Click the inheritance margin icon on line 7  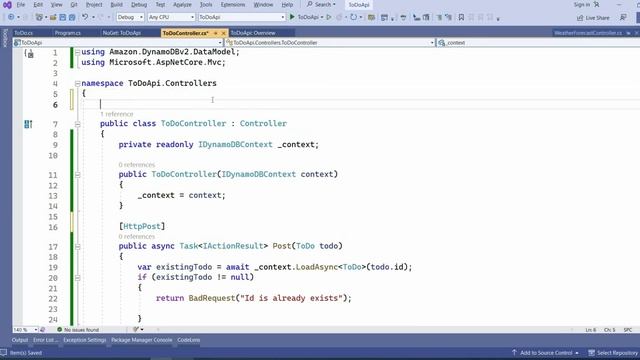pyautogui.click(x=28, y=124)
